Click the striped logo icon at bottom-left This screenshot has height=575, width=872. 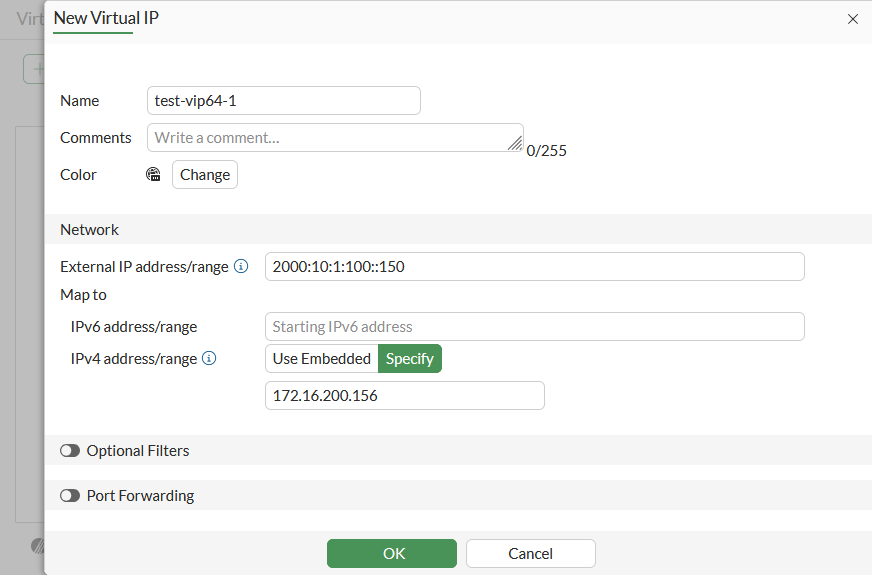37,546
